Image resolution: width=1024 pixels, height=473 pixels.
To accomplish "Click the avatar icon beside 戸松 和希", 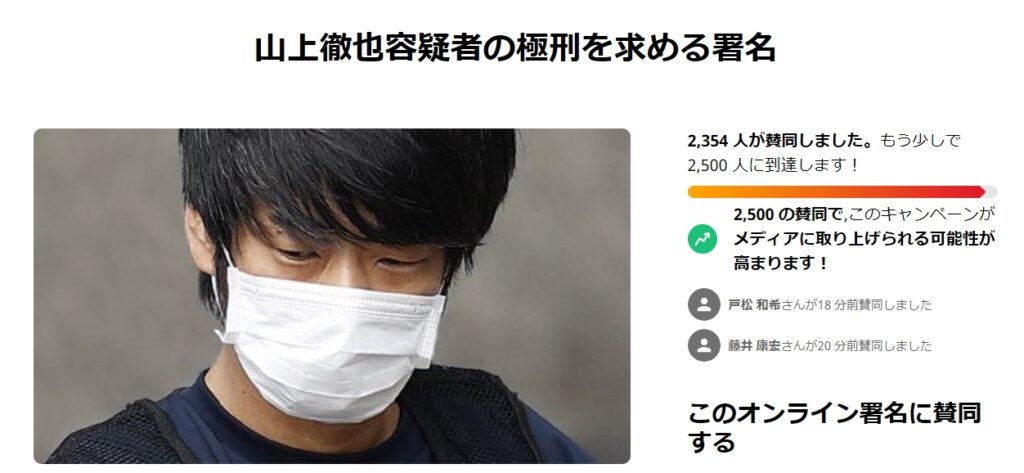I will (x=704, y=304).
